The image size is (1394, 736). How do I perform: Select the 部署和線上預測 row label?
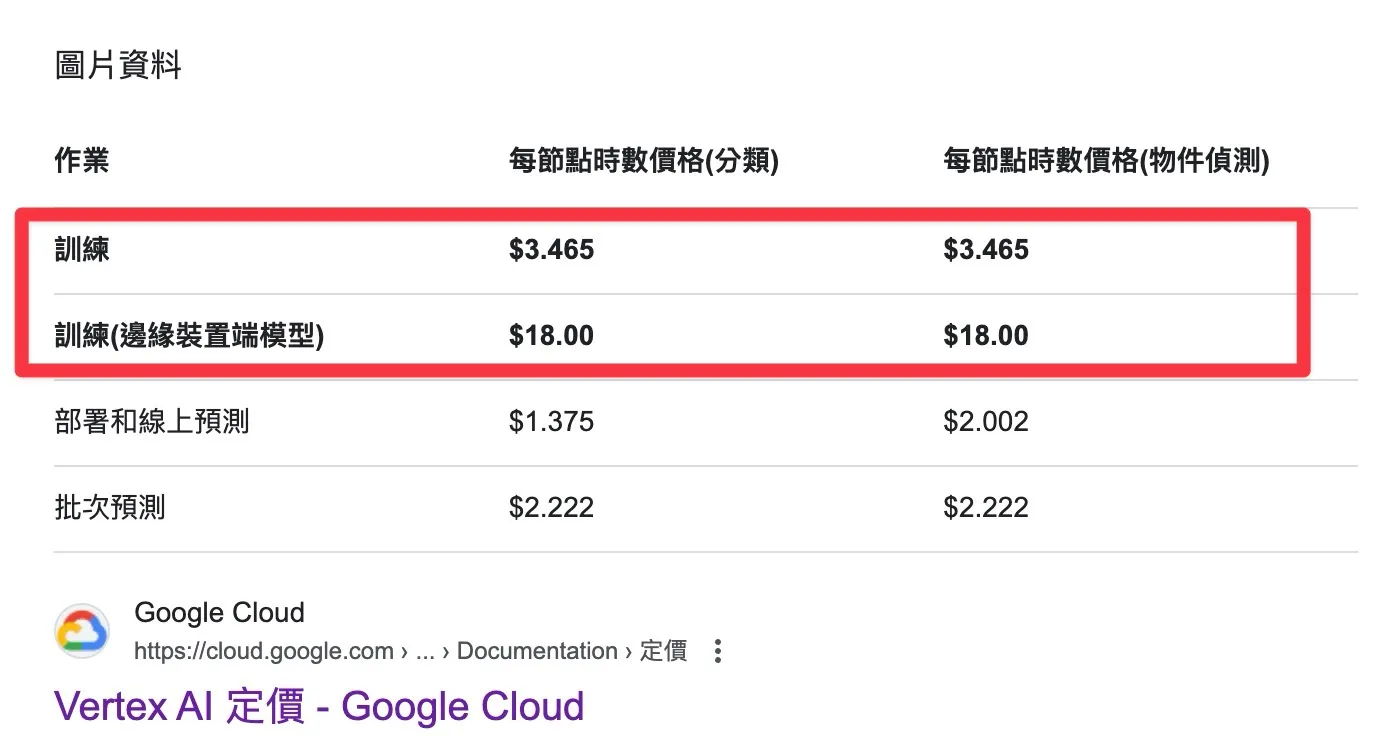[150, 421]
